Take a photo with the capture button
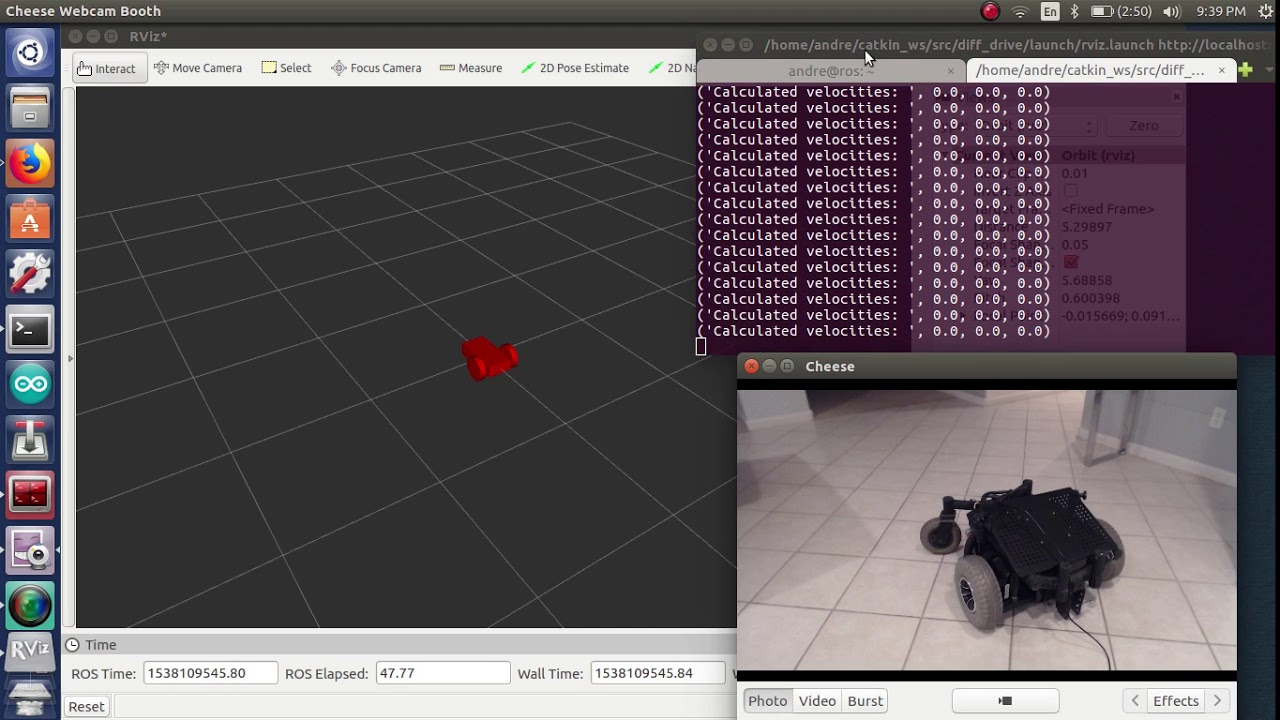This screenshot has height=720, width=1280. tap(1005, 701)
